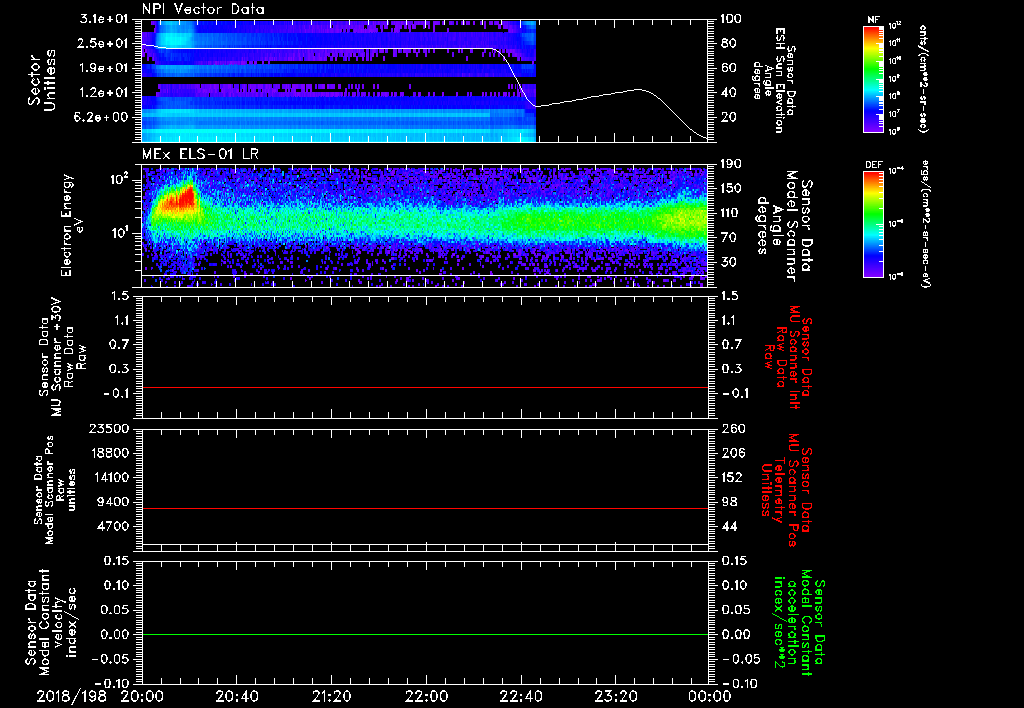Click the 23500 scanner position tick value

point(110,429)
